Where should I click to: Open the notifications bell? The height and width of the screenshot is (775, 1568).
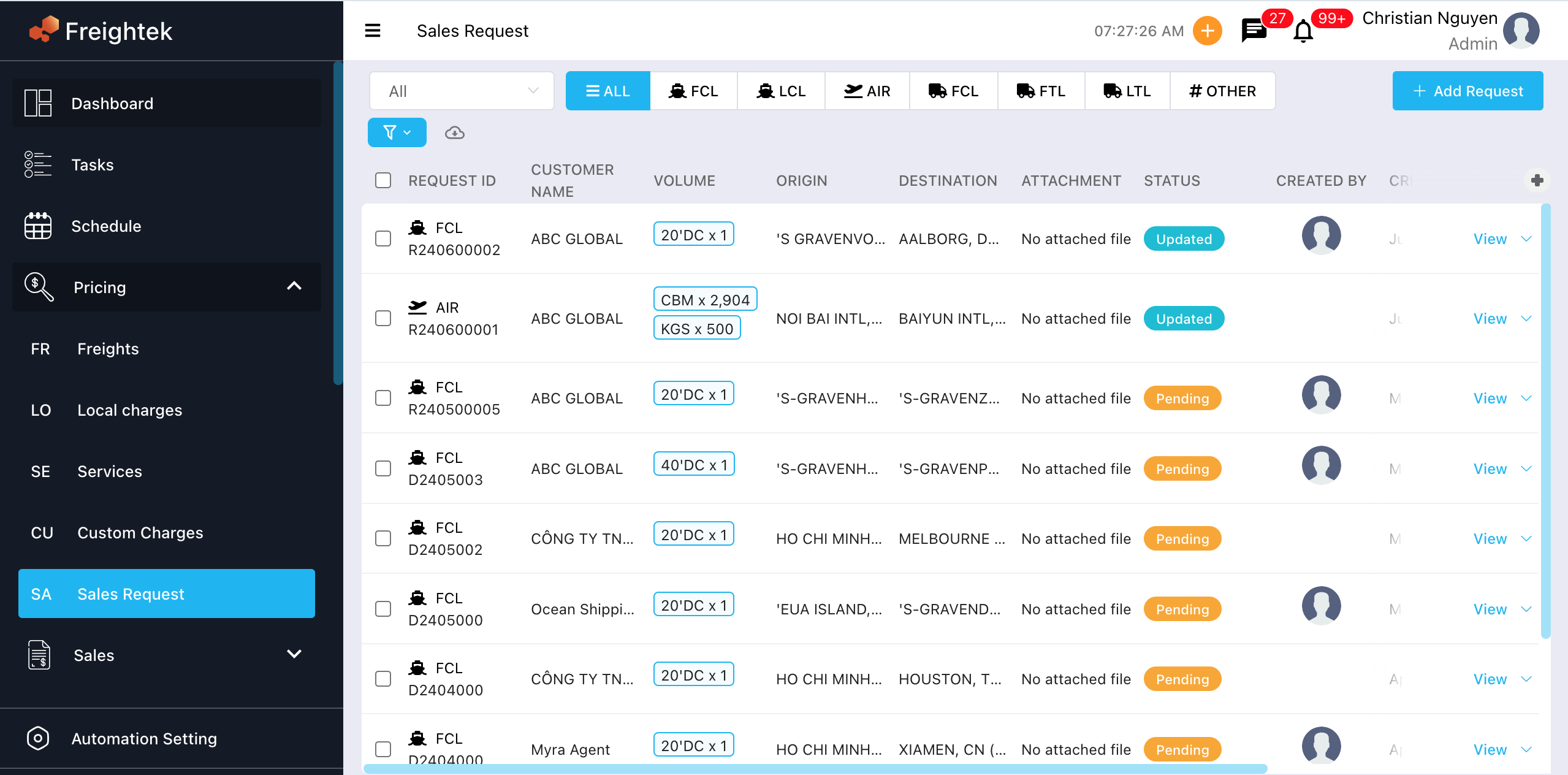pos(1303,31)
